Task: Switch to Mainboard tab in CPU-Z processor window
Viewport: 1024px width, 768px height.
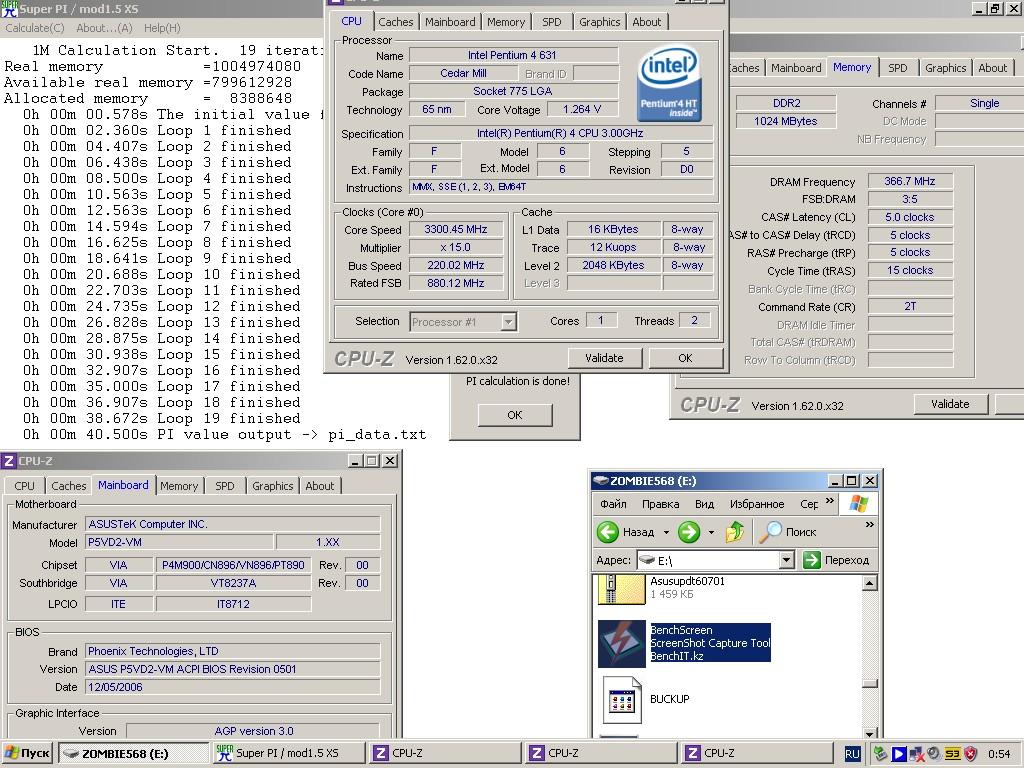Action: click(x=450, y=22)
